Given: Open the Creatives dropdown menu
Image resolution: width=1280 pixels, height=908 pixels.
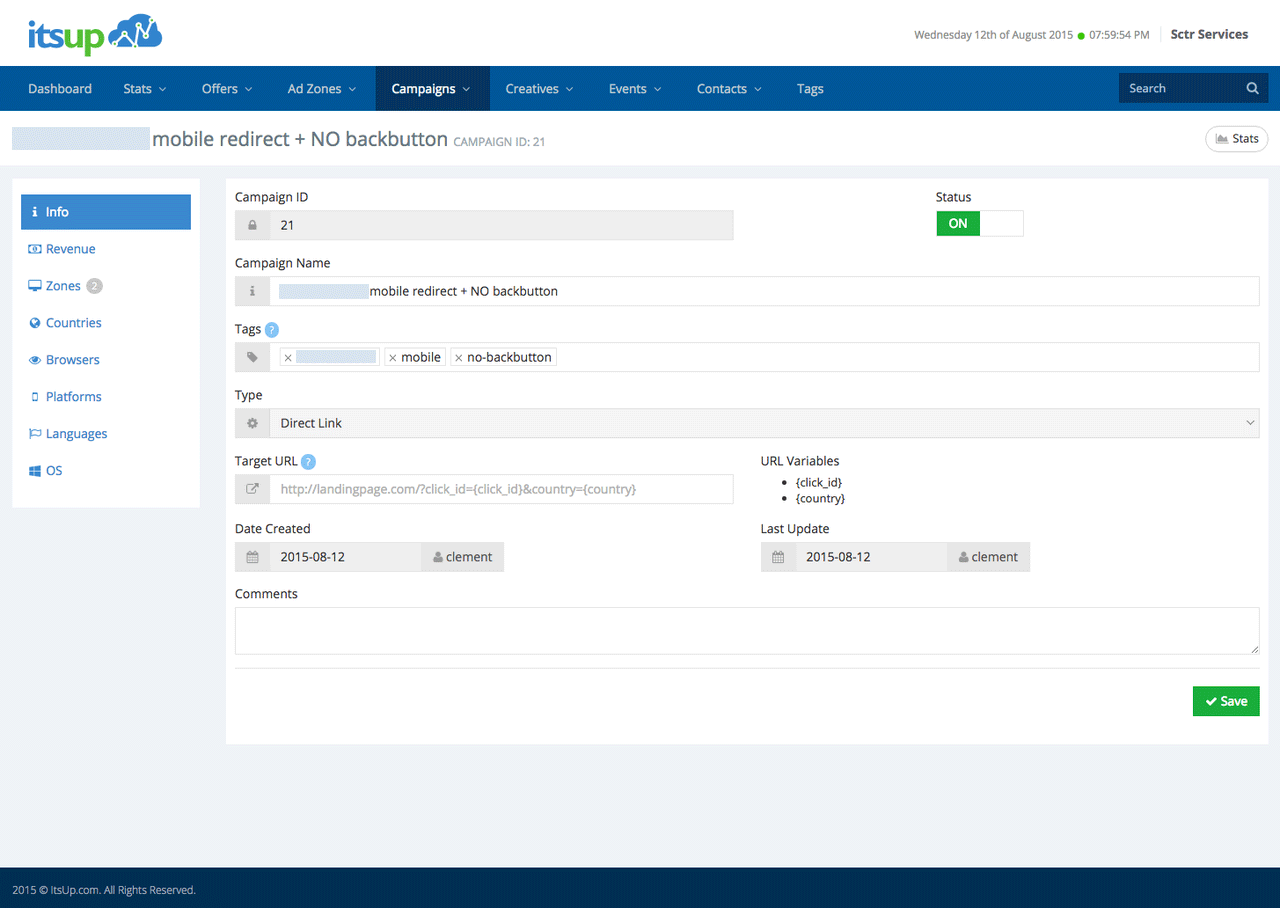Looking at the screenshot, I should [x=539, y=89].
